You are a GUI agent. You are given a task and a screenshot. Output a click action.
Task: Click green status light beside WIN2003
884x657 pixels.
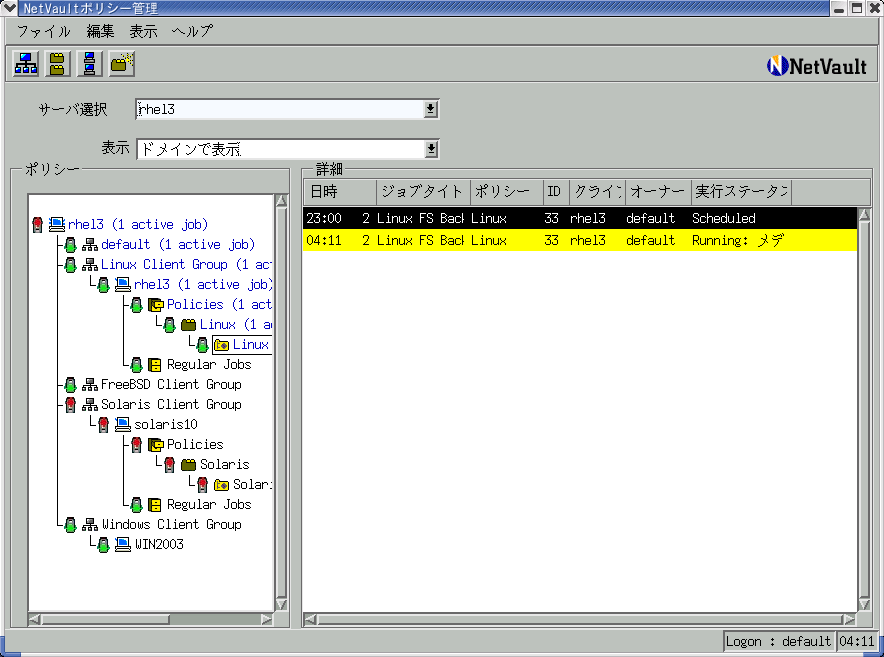pos(103,545)
